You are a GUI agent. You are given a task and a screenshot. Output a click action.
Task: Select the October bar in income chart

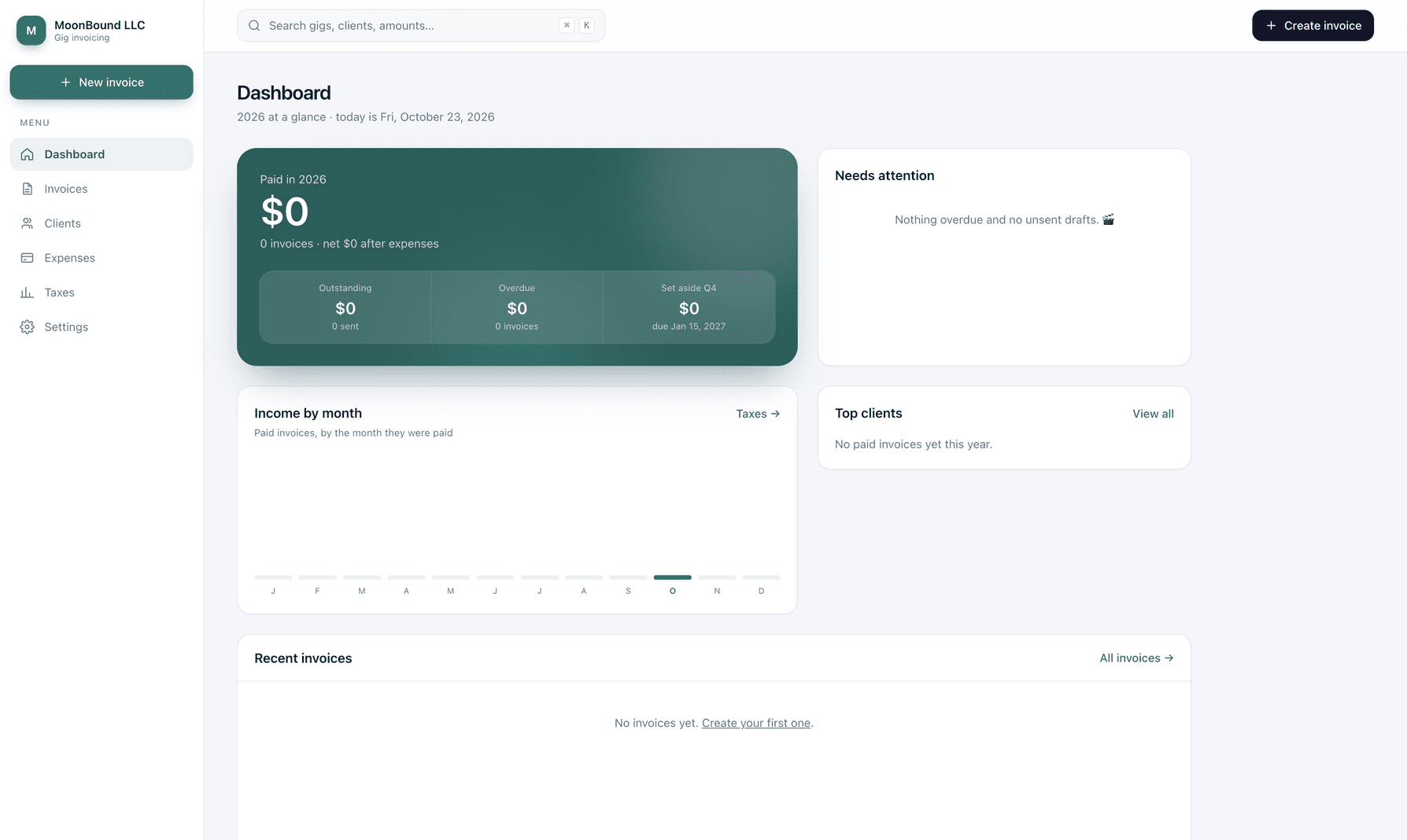pyautogui.click(x=673, y=577)
